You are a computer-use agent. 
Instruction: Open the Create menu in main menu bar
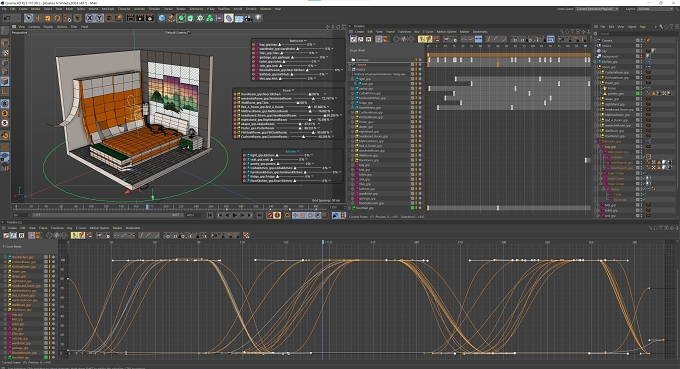click(23, 9)
